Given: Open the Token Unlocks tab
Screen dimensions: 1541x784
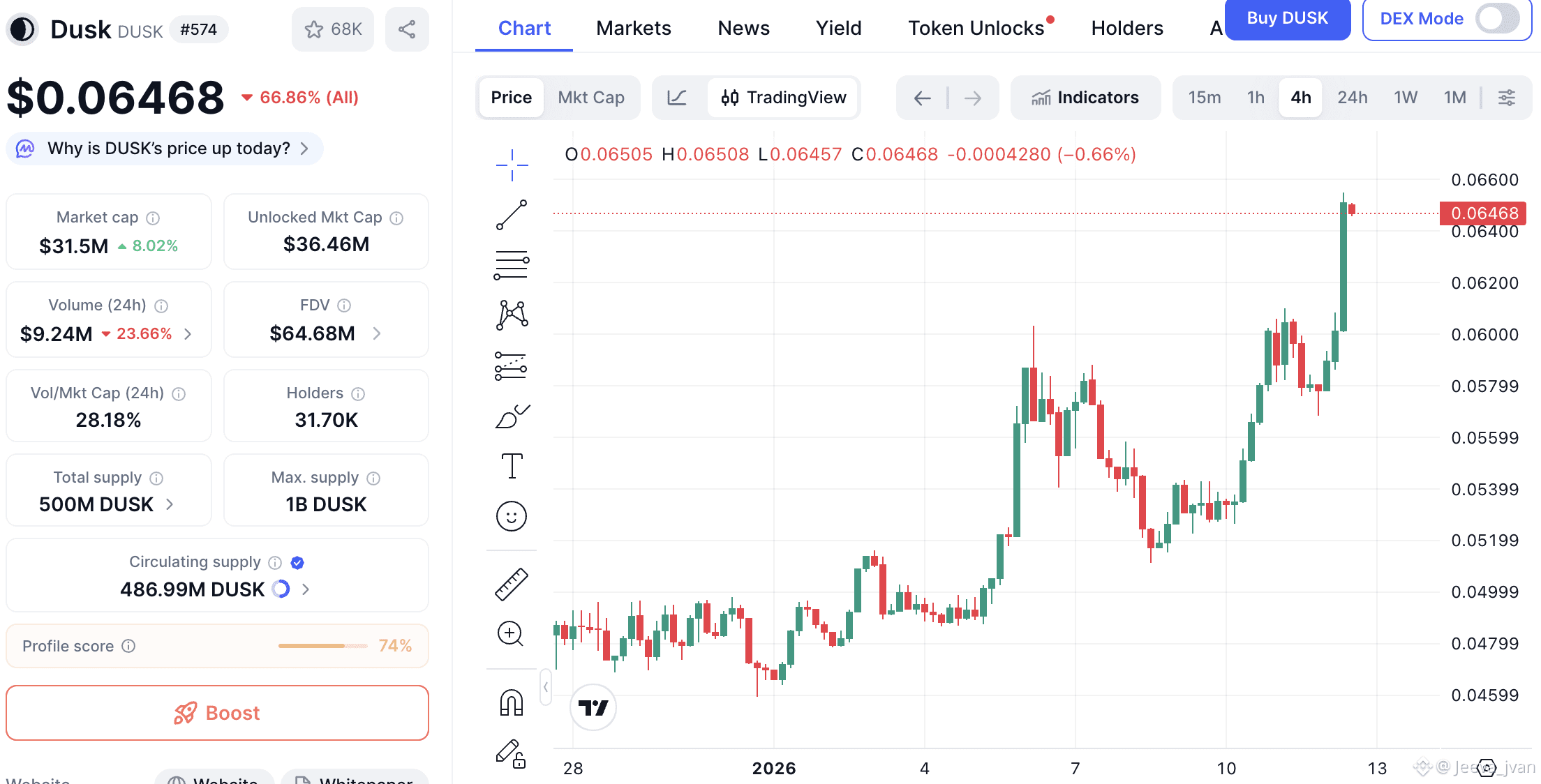Looking at the screenshot, I should tap(976, 28).
